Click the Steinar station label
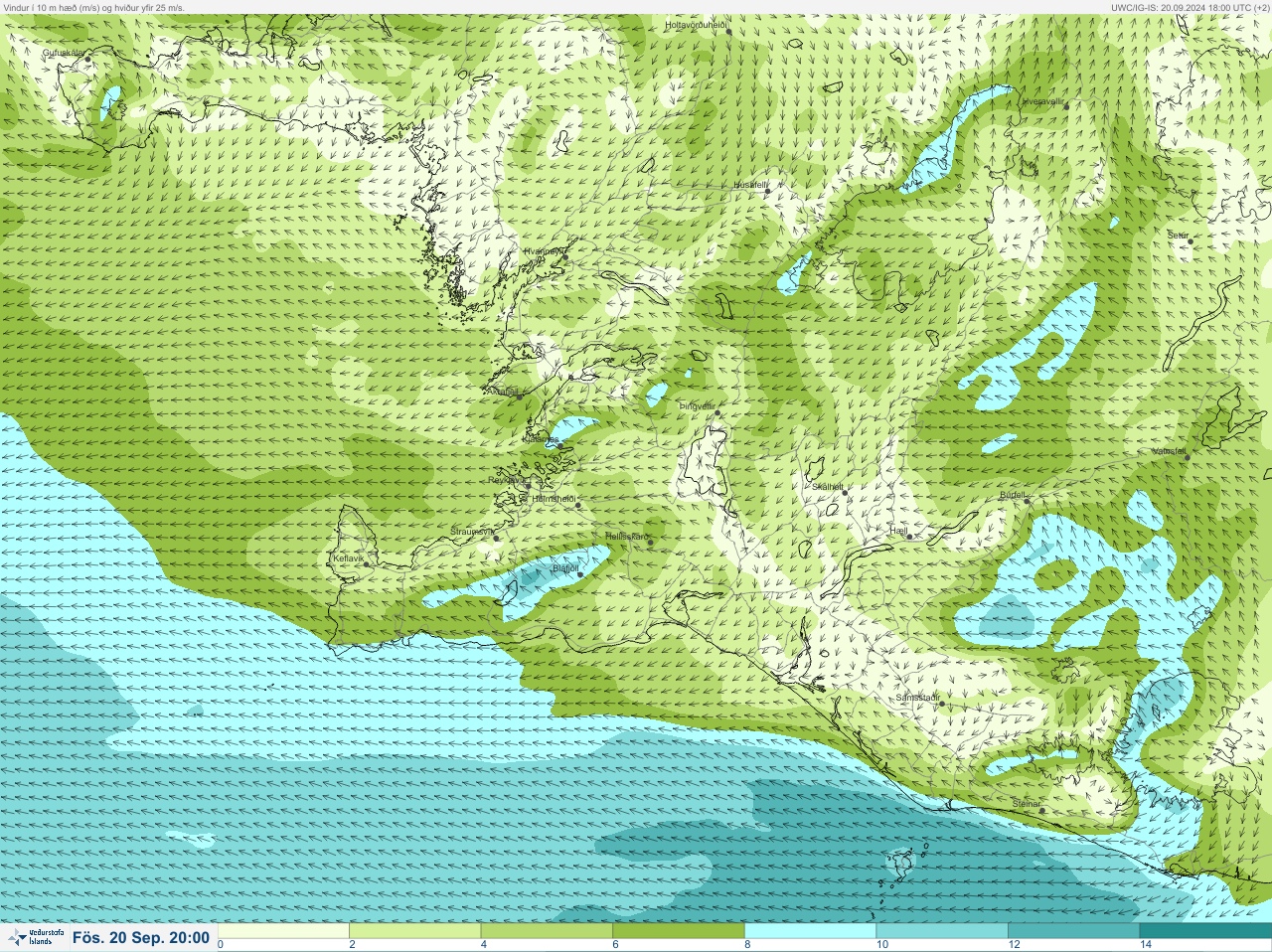This screenshot has width=1272, height=952. point(1027,804)
